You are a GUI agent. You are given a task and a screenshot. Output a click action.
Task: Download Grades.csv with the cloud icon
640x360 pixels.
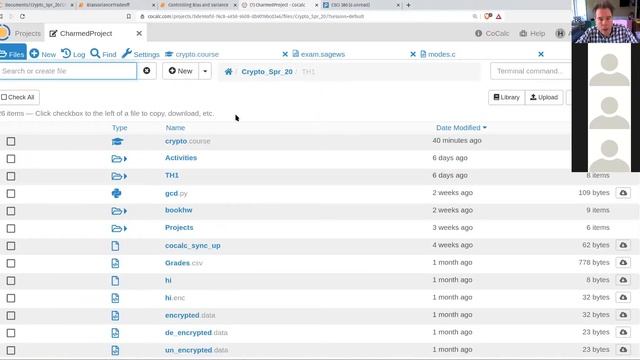coord(623,262)
